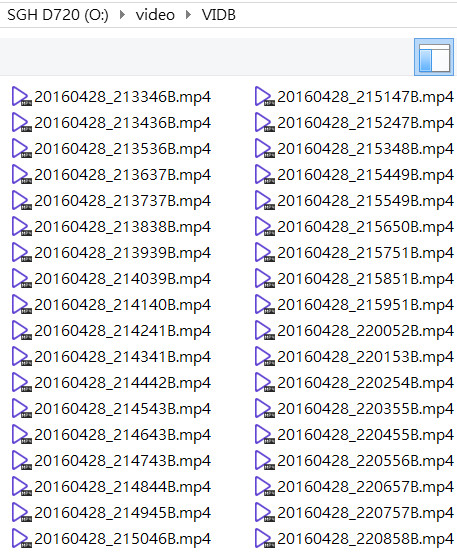Toggle the preview pane button
The image size is (457, 555).
(x=434, y=57)
